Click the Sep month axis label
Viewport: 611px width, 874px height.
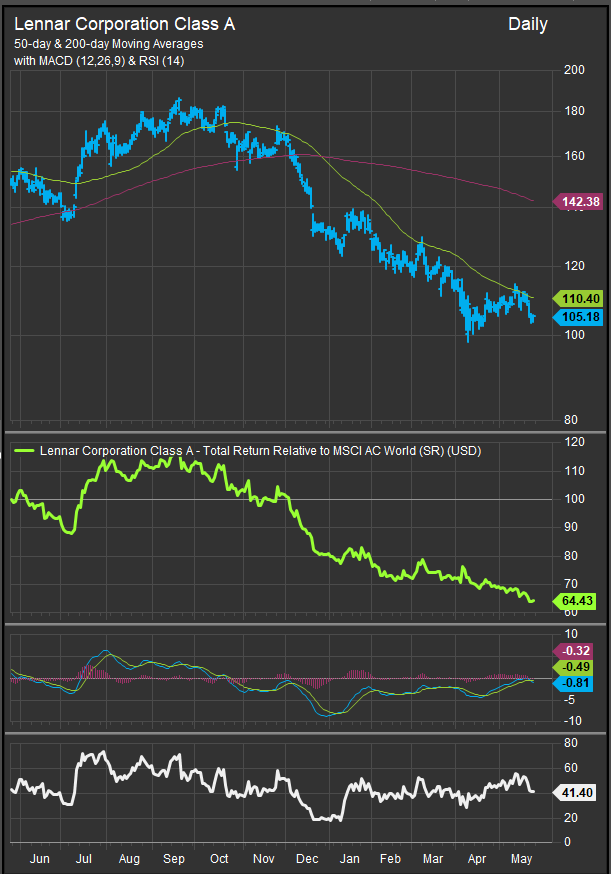(x=174, y=858)
